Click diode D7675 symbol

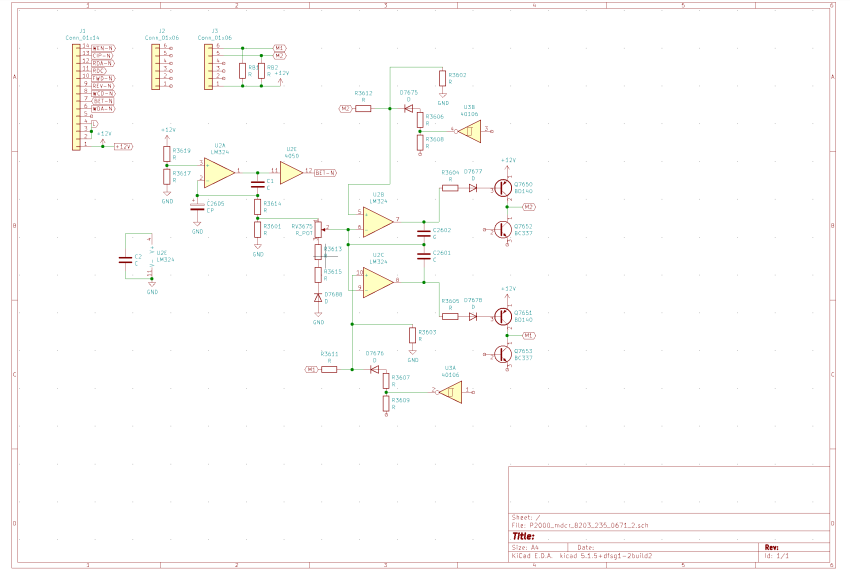click(408, 107)
